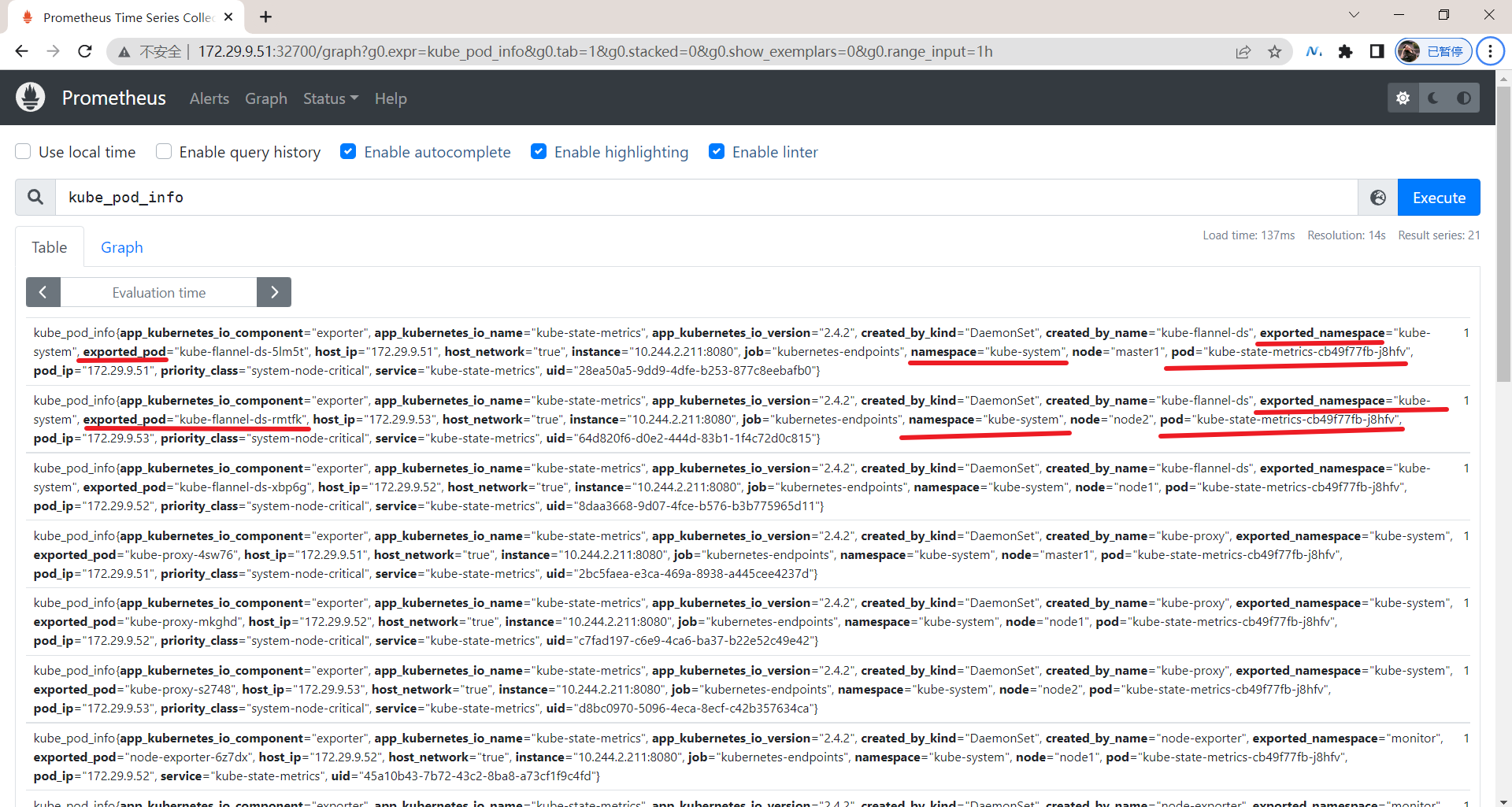The height and width of the screenshot is (807, 1512).
Task: Switch to dark theme moon icon
Action: [1433, 98]
